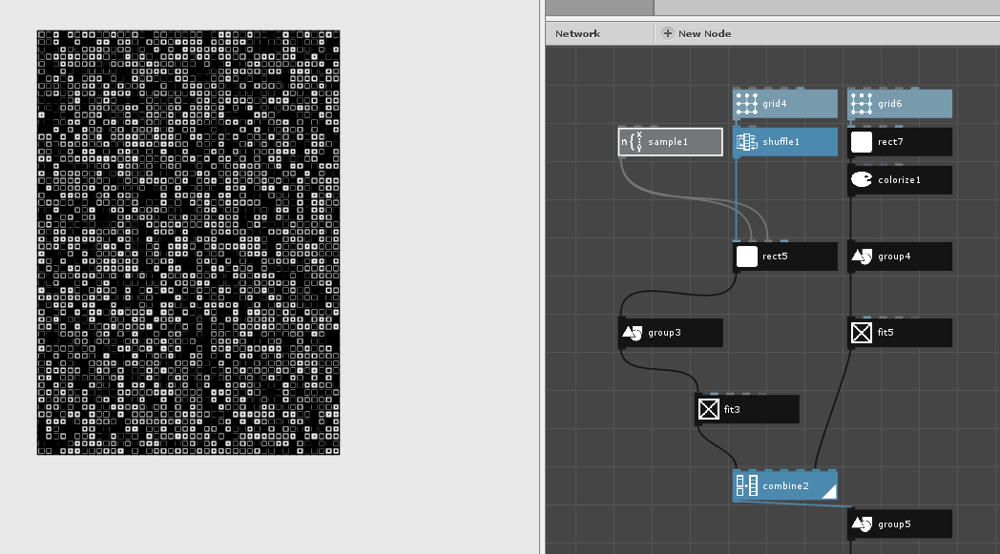
Task: Click the colorize1 palette icon
Action: point(862,180)
